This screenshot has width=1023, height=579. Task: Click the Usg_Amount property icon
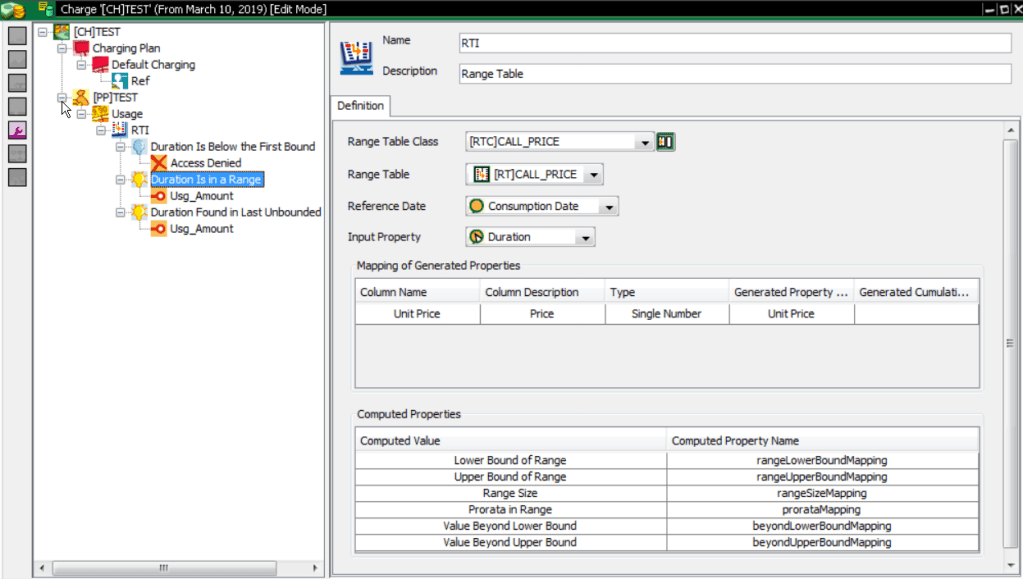(159, 195)
